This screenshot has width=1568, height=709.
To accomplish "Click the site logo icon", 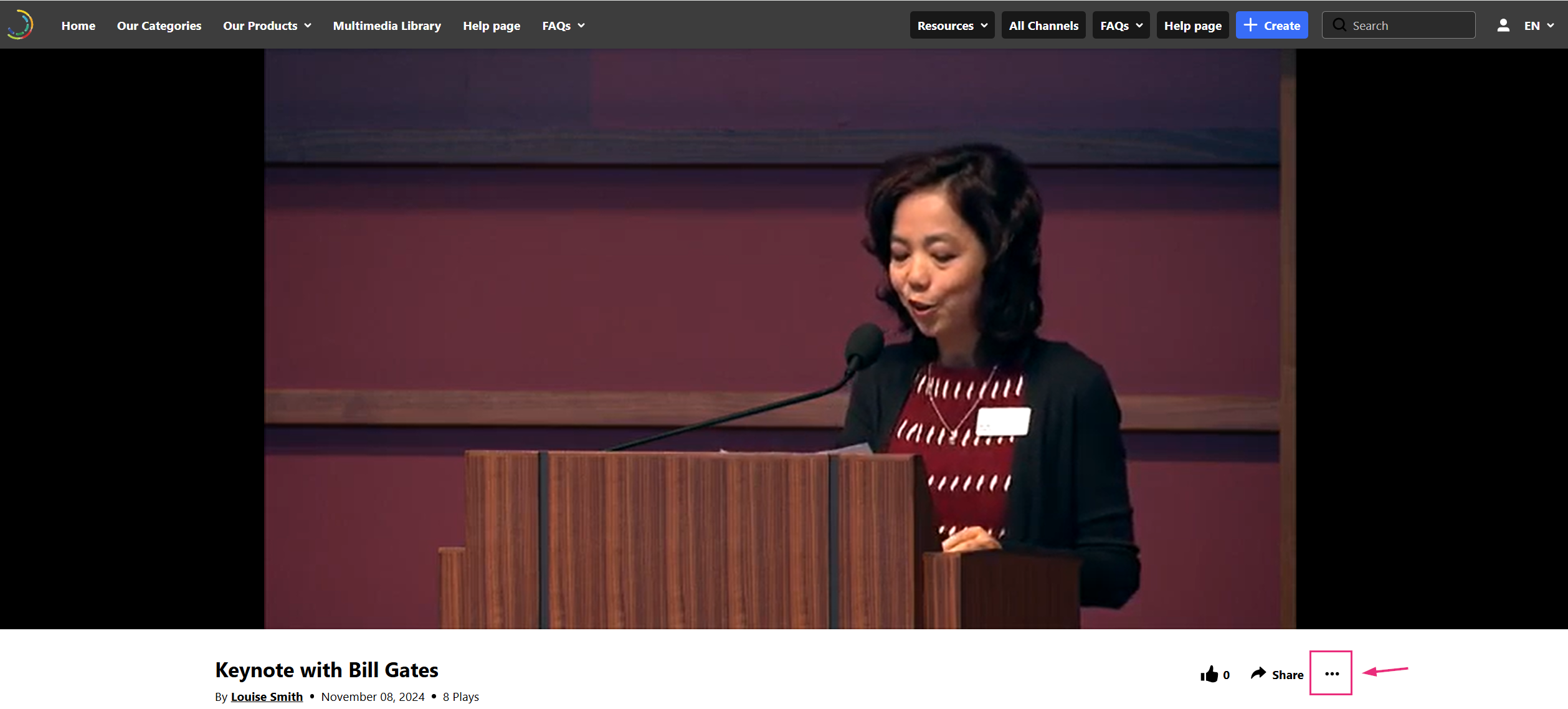I will pyautogui.click(x=20, y=25).
